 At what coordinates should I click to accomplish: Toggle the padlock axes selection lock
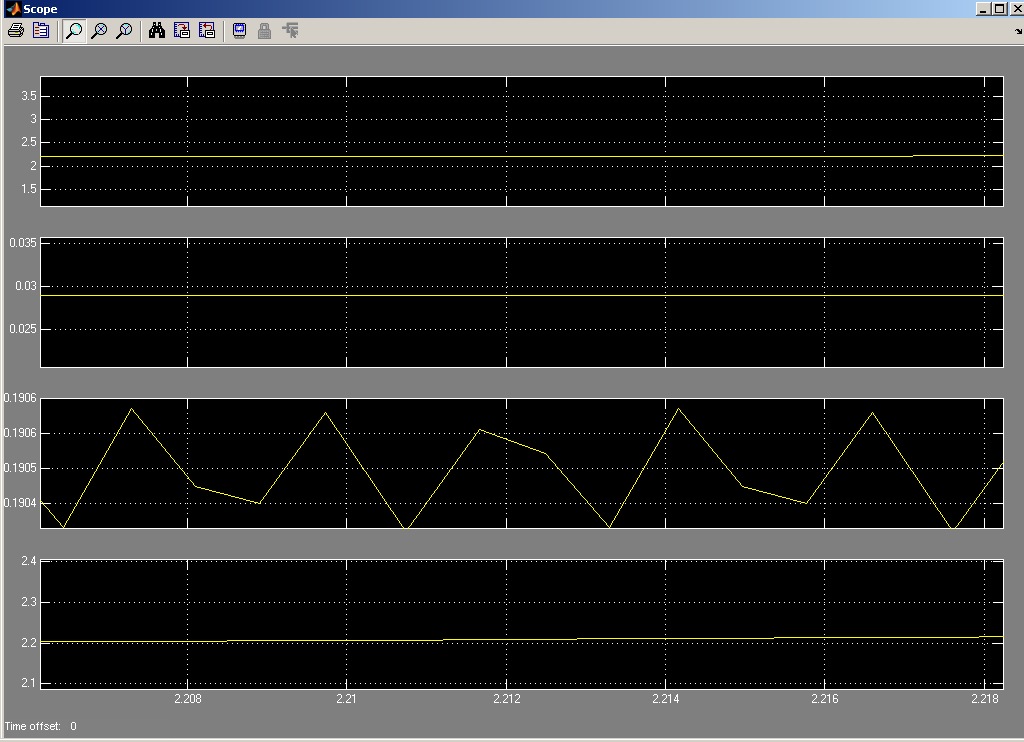click(x=265, y=31)
